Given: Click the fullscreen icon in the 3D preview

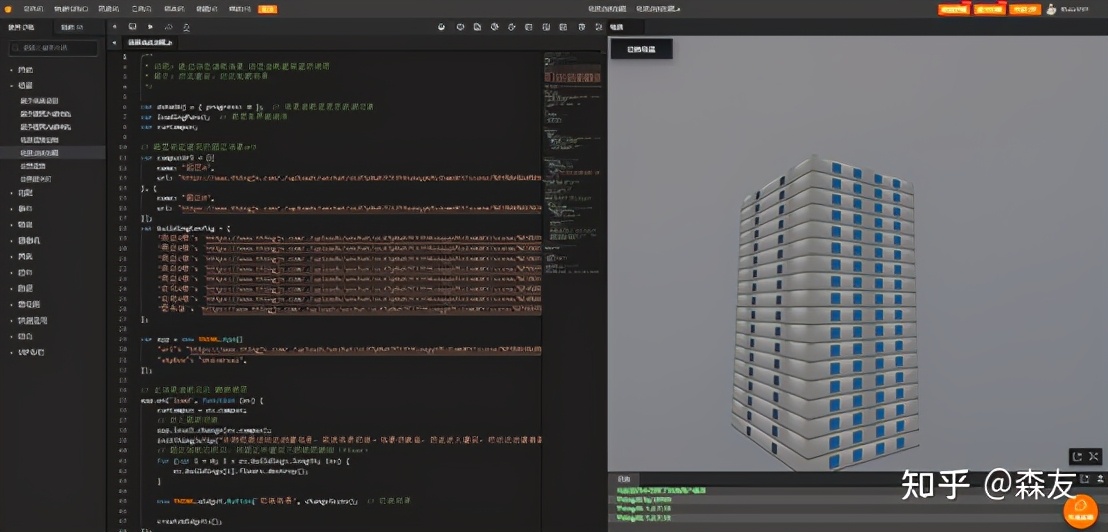Looking at the screenshot, I should click(1093, 456).
